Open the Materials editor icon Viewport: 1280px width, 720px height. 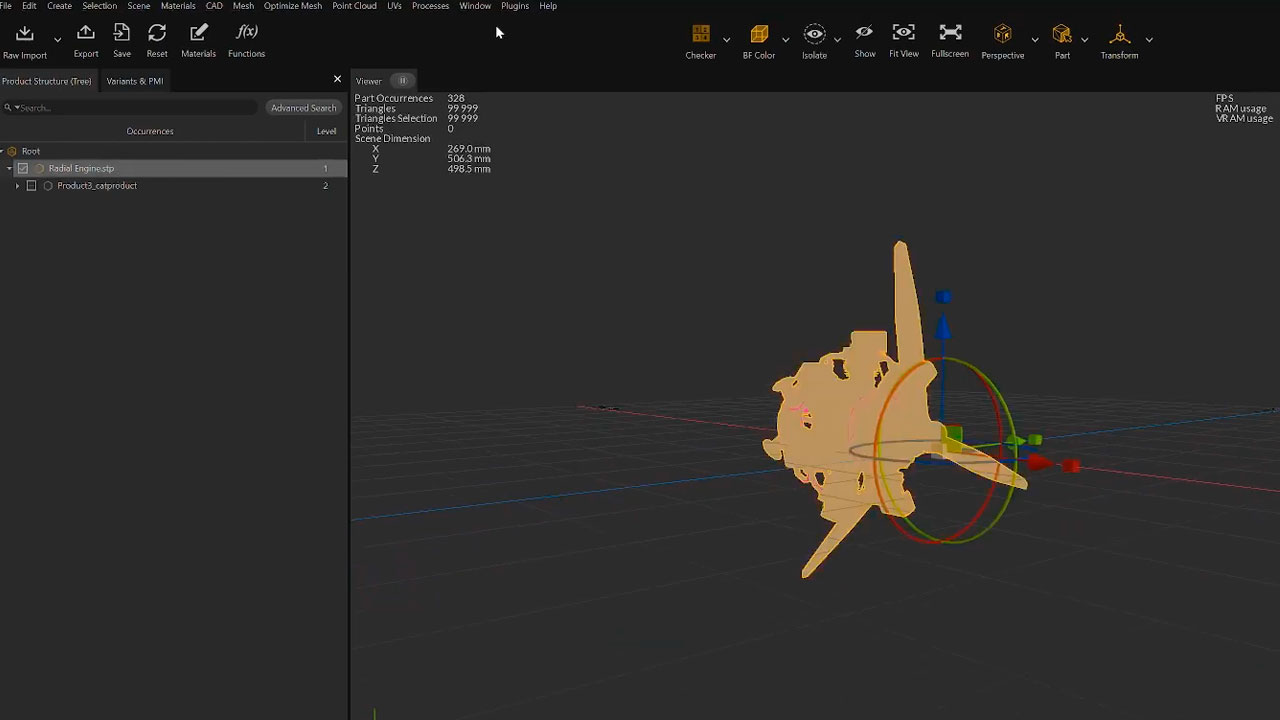coord(198,34)
